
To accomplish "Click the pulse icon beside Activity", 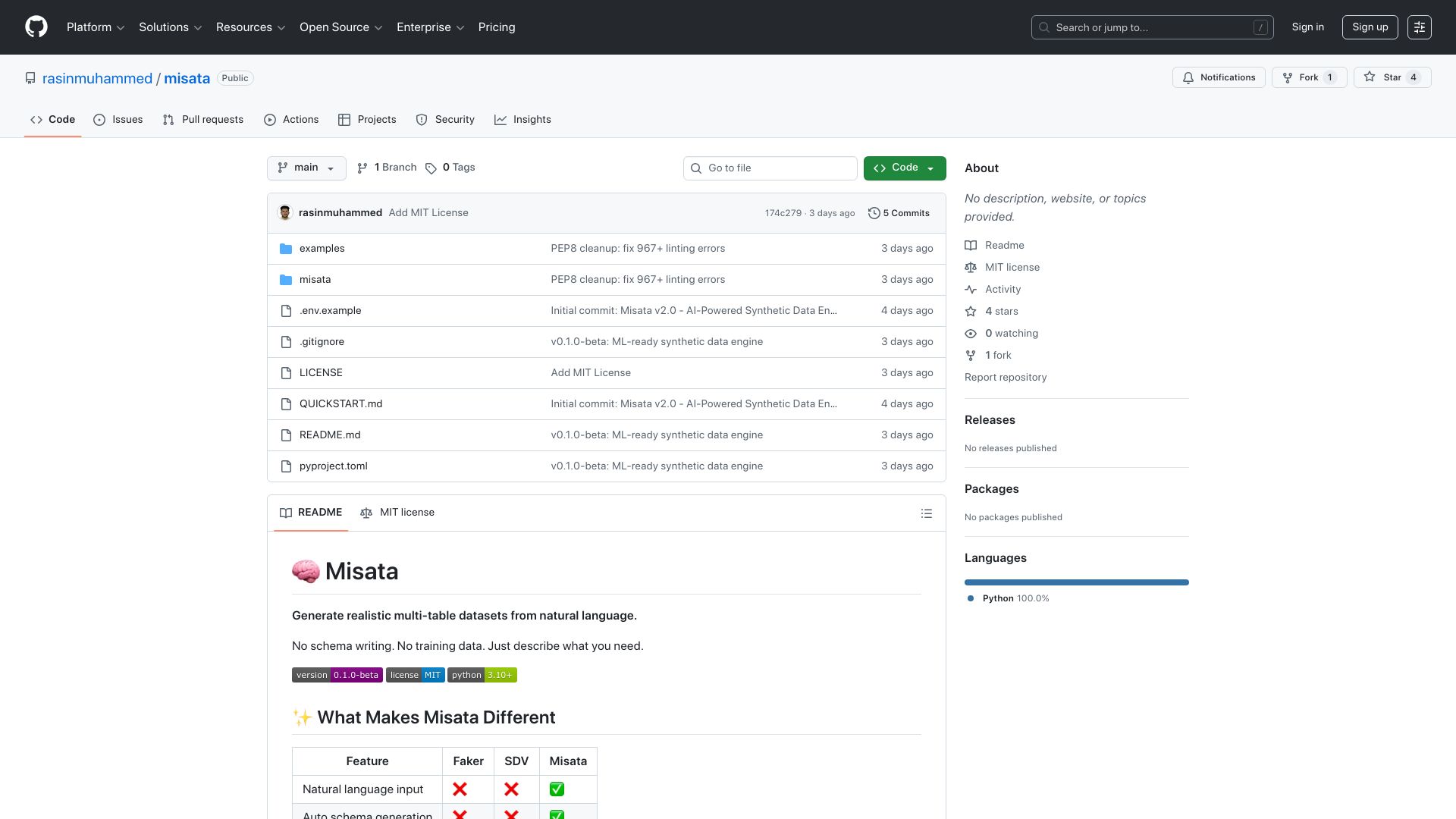I will 971,290.
